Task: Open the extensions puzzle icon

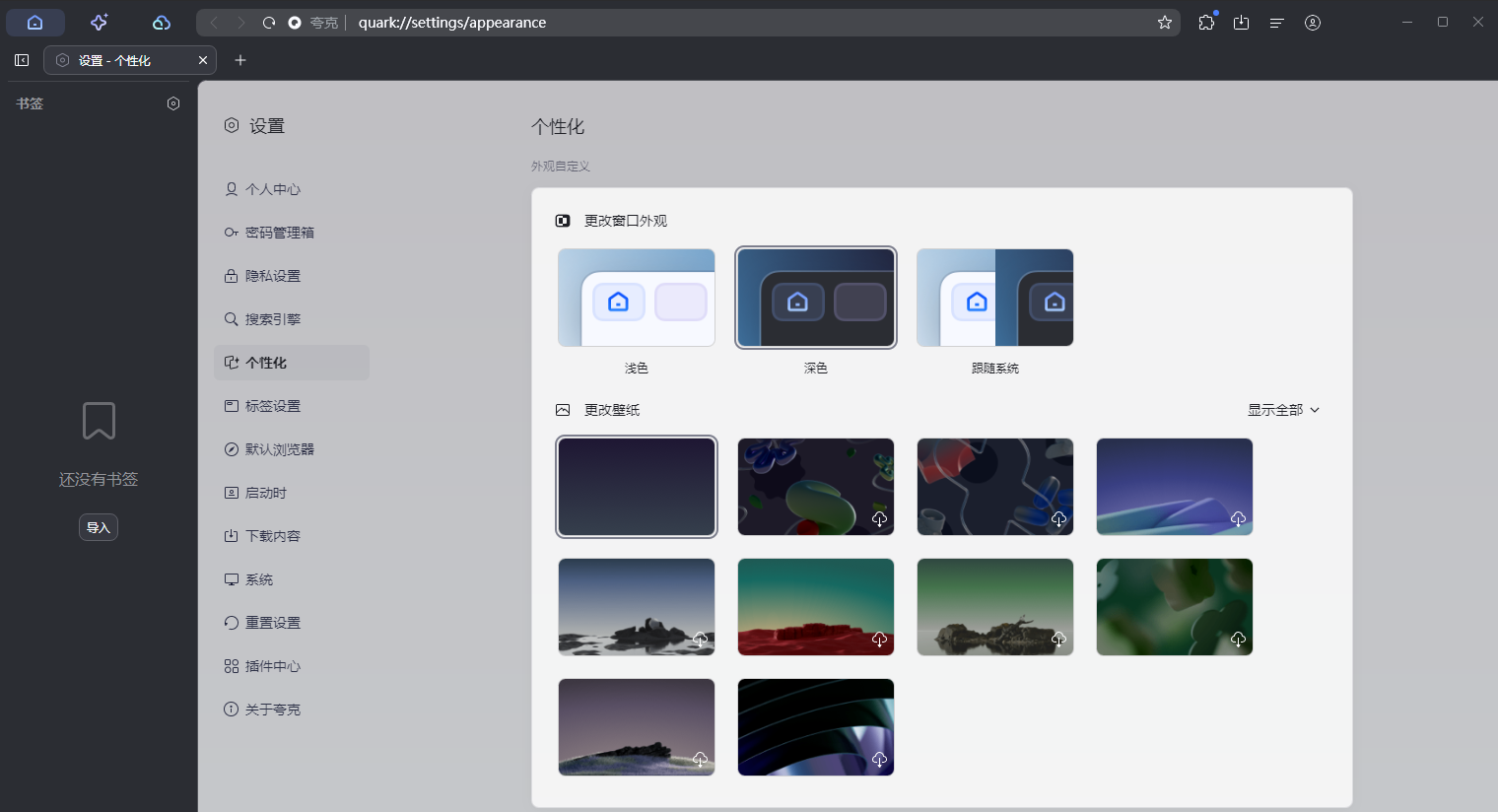Action: click(1206, 23)
